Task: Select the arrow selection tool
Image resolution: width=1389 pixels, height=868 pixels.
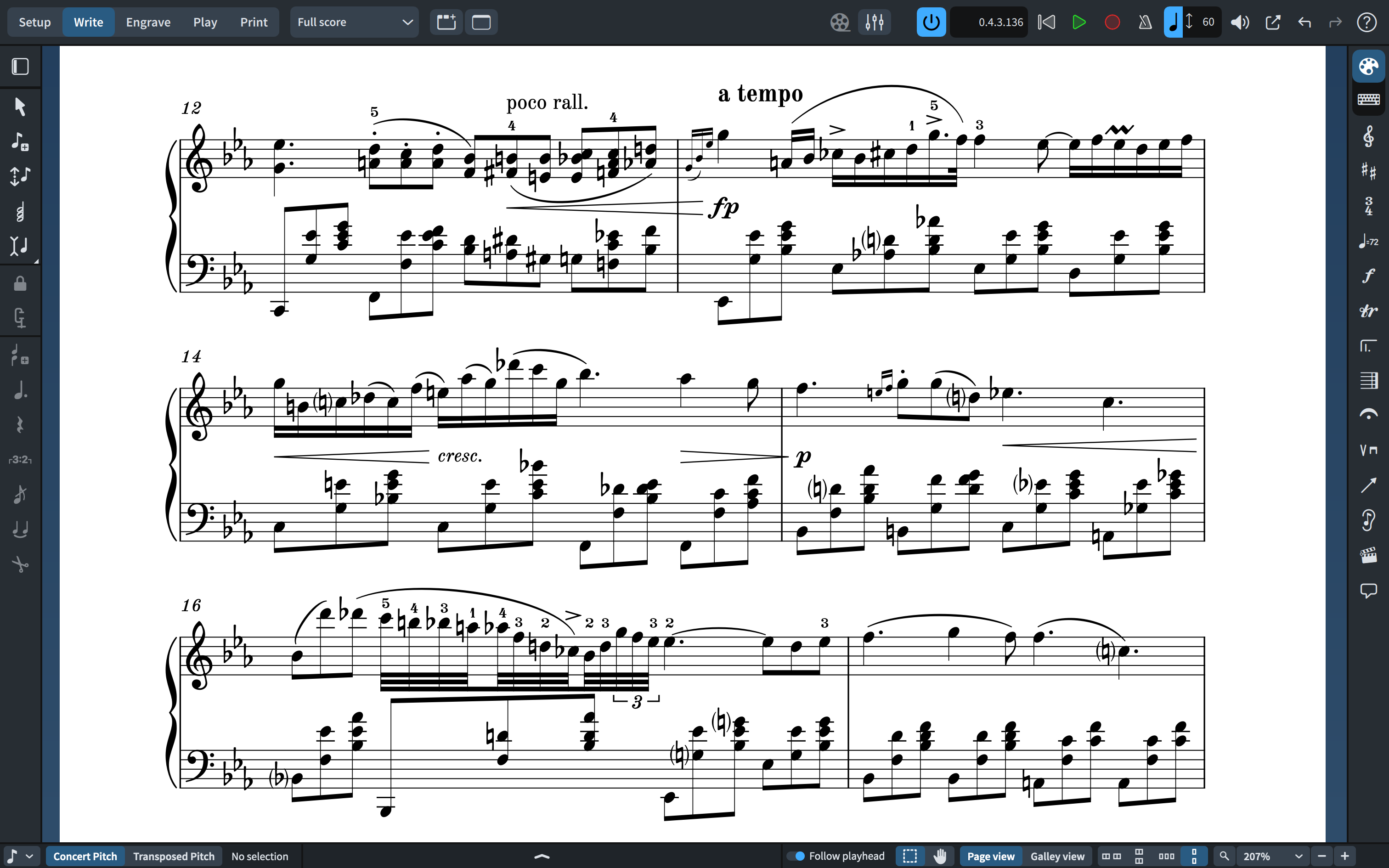Action: tap(20, 107)
